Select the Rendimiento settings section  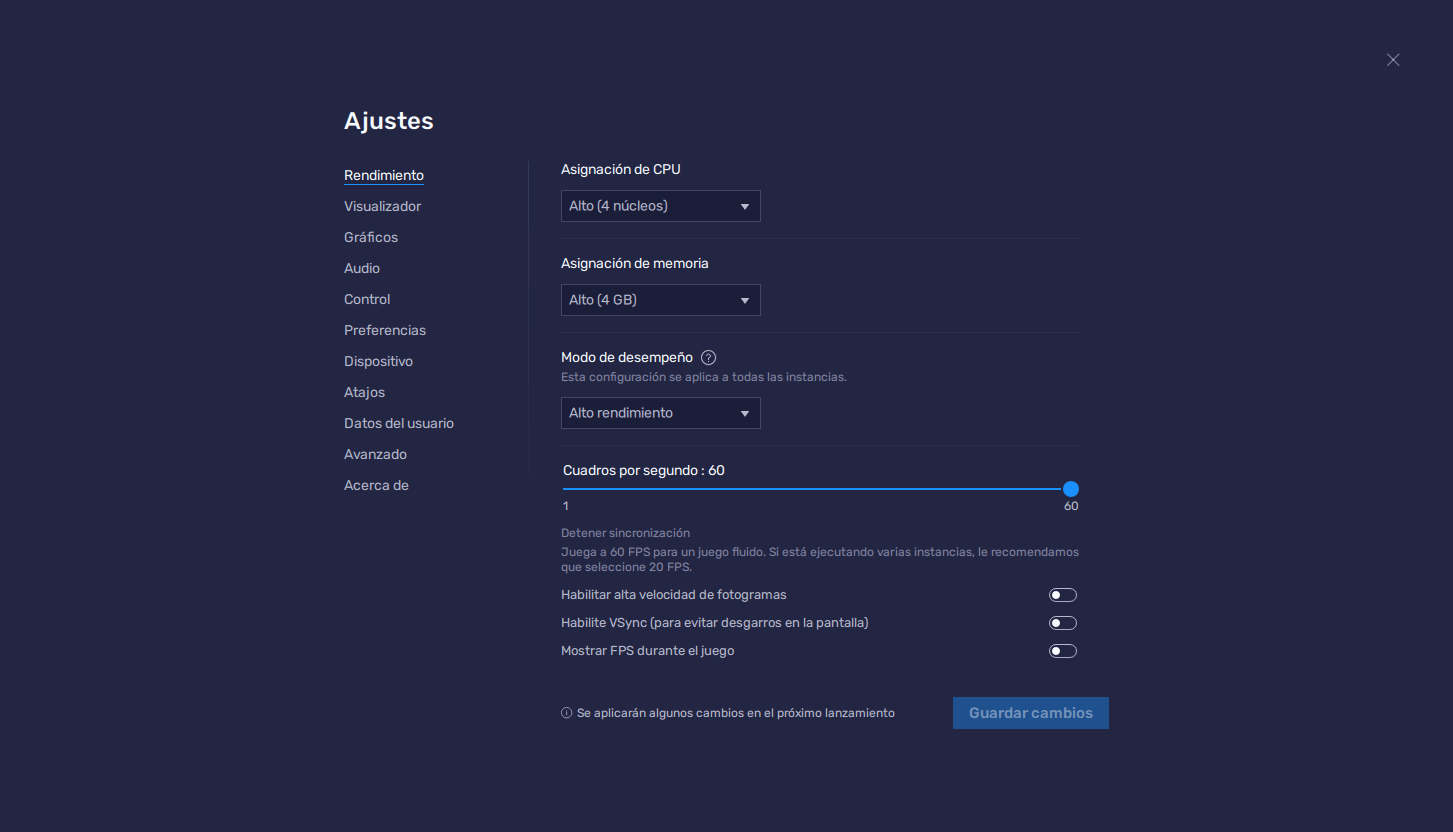384,175
